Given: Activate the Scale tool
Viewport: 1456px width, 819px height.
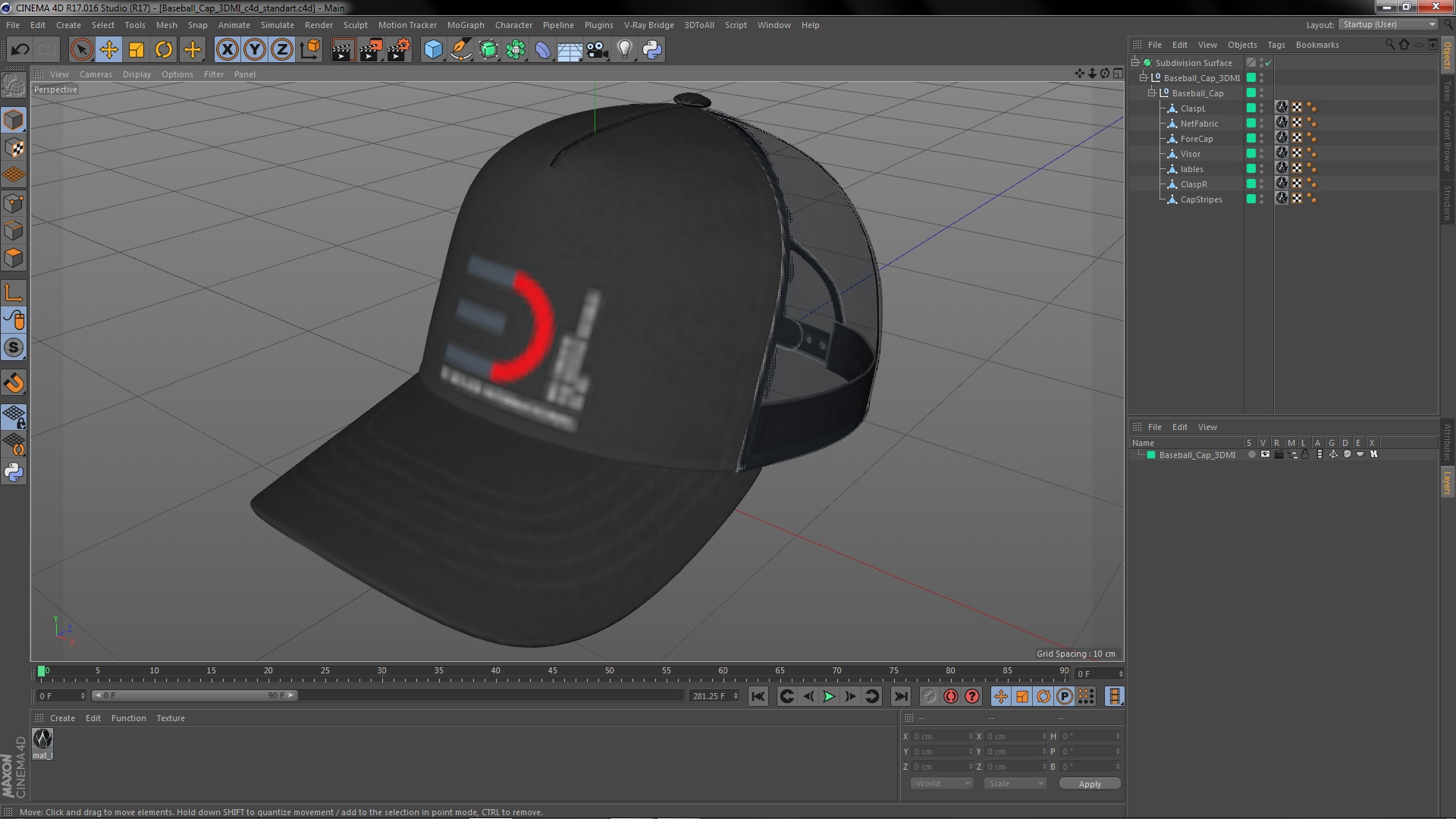Looking at the screenshot, I should [x=136, y=50].
